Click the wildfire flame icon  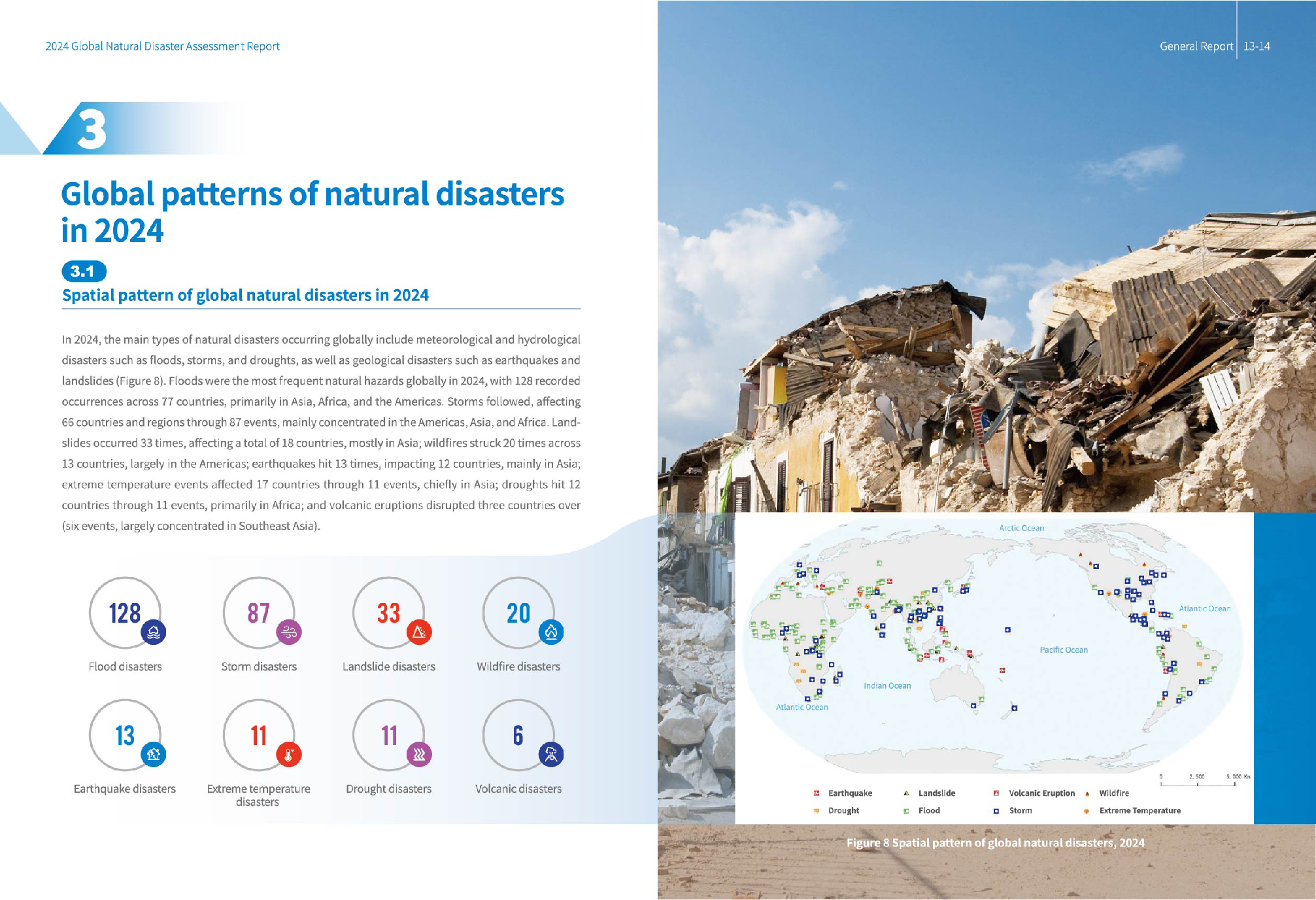pyautogui.click(x=551, y=632)
